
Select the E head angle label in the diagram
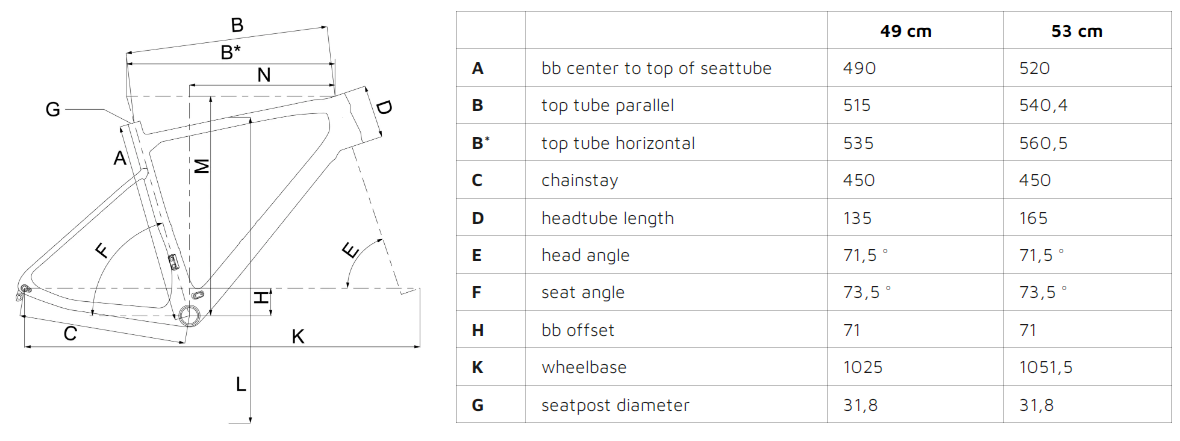pyautogui.click(x=351, y=250)
